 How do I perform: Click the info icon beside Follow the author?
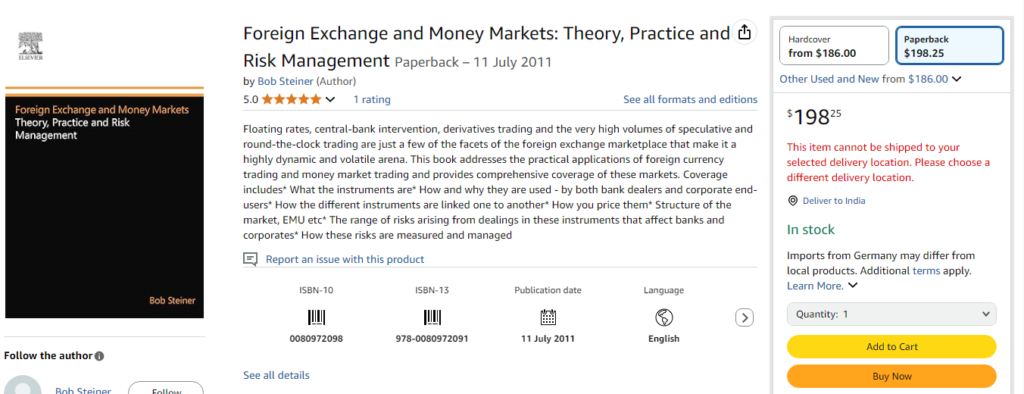click(99, 356)
